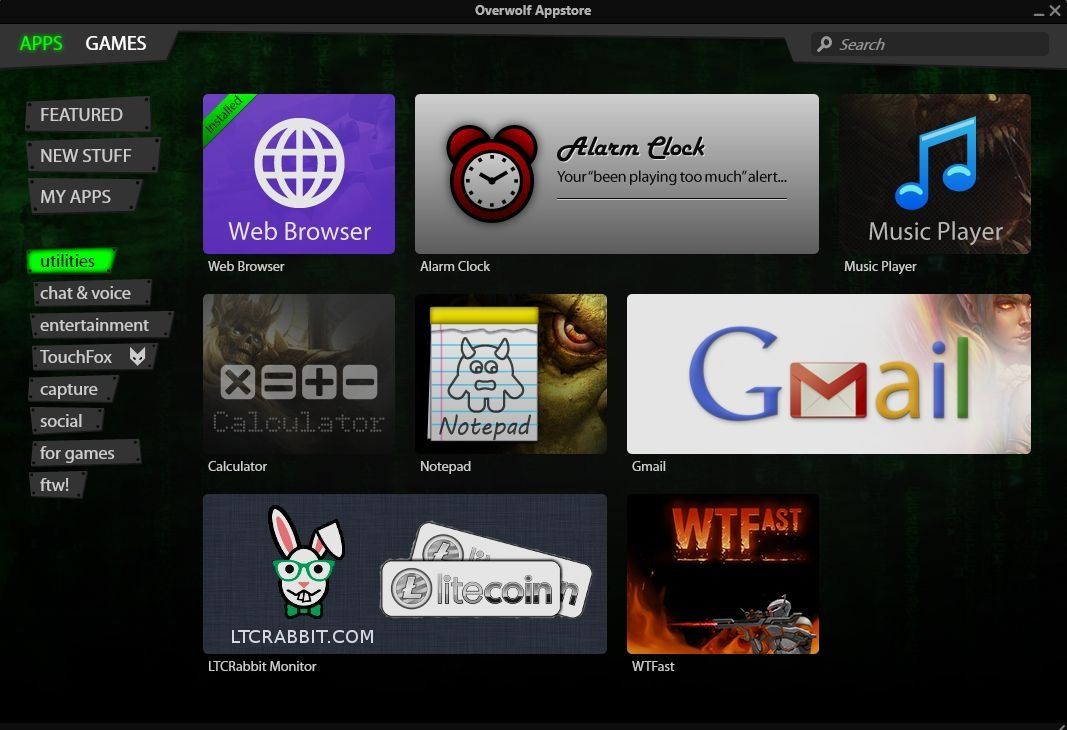This screenshot has width=1067, height=730.
Task: Switch to the GAMES tab
Action: pyautogui.click(x=115, y=43)
